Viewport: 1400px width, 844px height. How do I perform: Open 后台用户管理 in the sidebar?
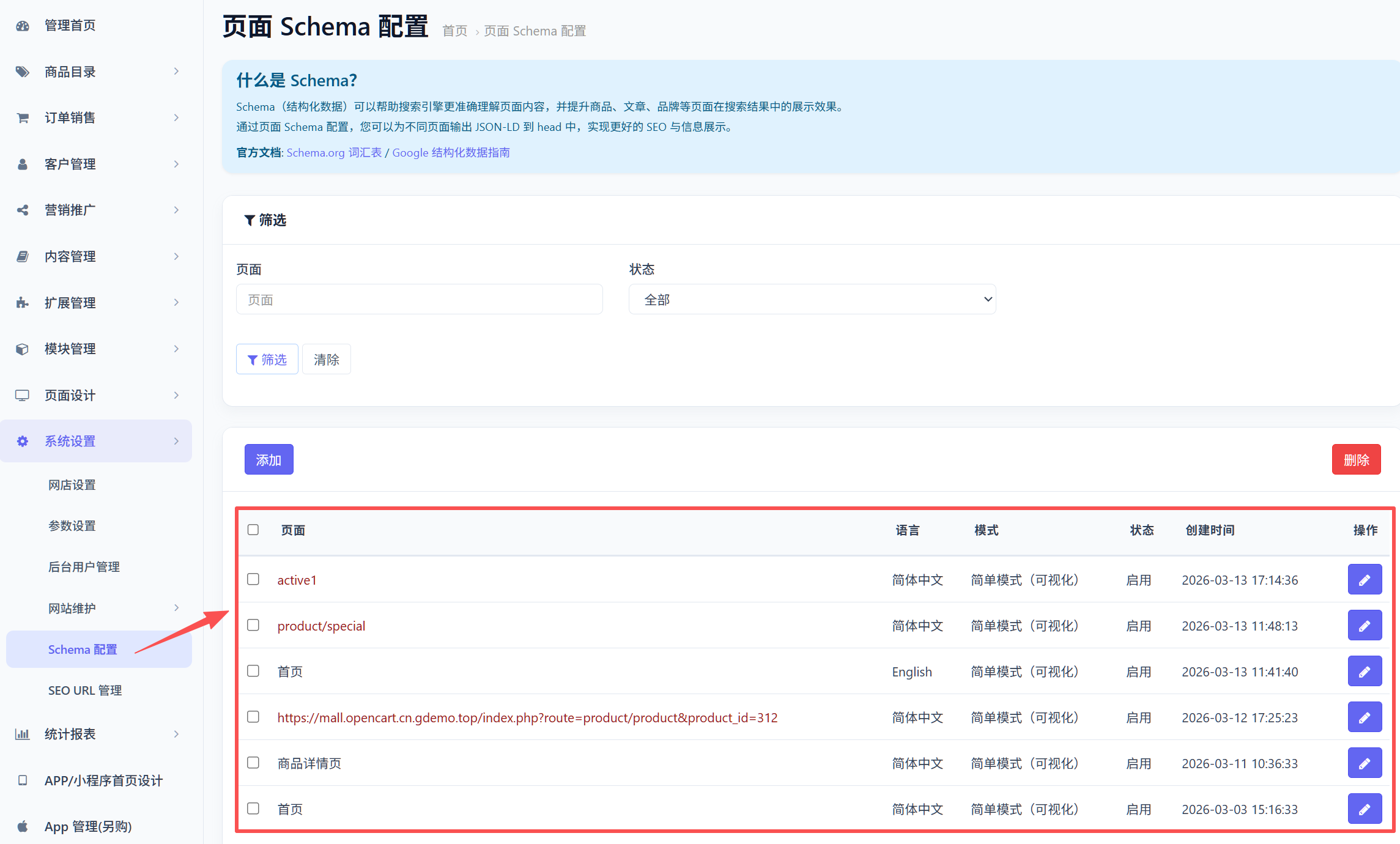[x=84, y=567]
